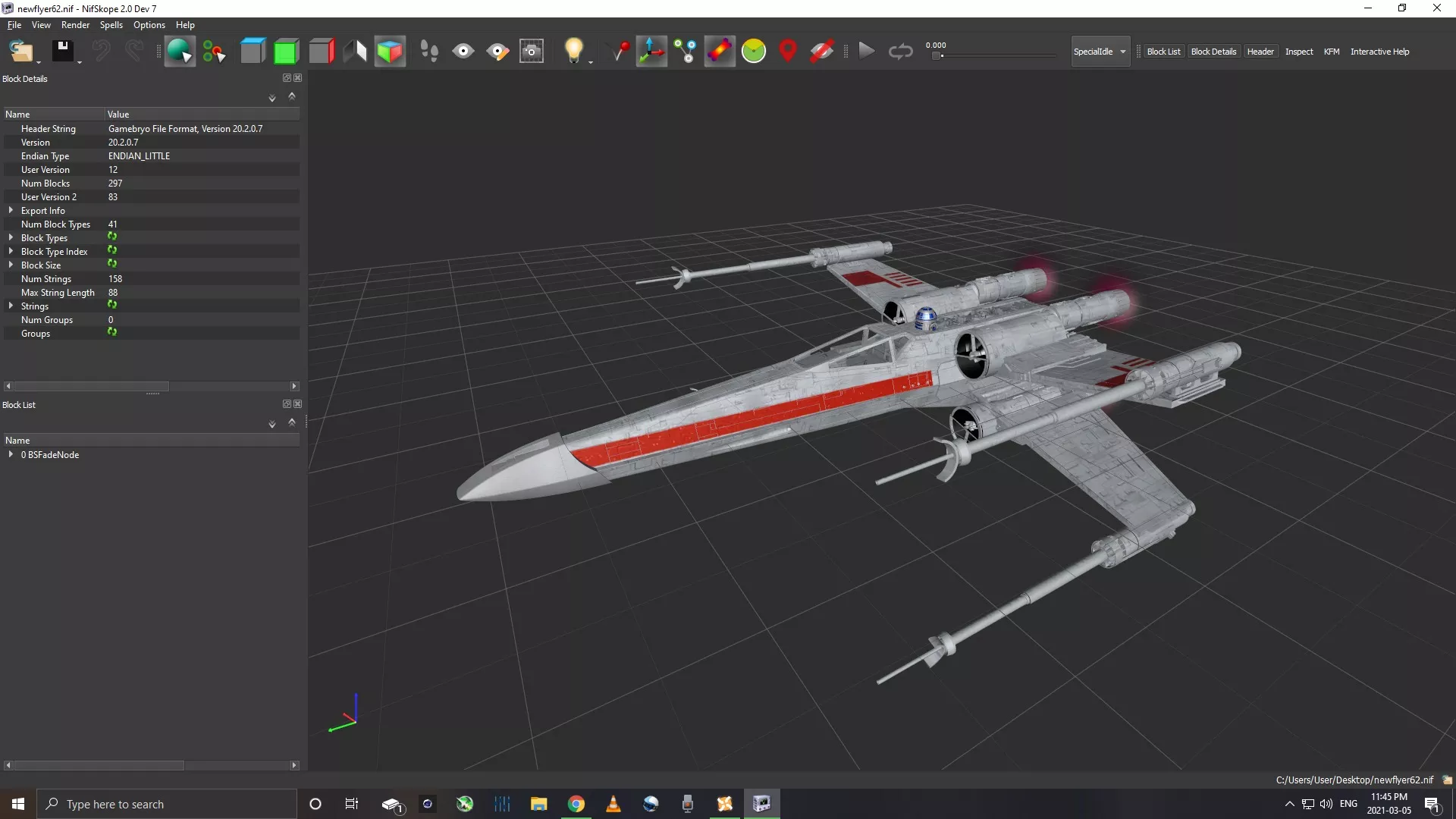Image resolution: width=1456 pixels, height=819 pixels.
Task: Click the User view black-white prism icon
Action: [355, 52]
